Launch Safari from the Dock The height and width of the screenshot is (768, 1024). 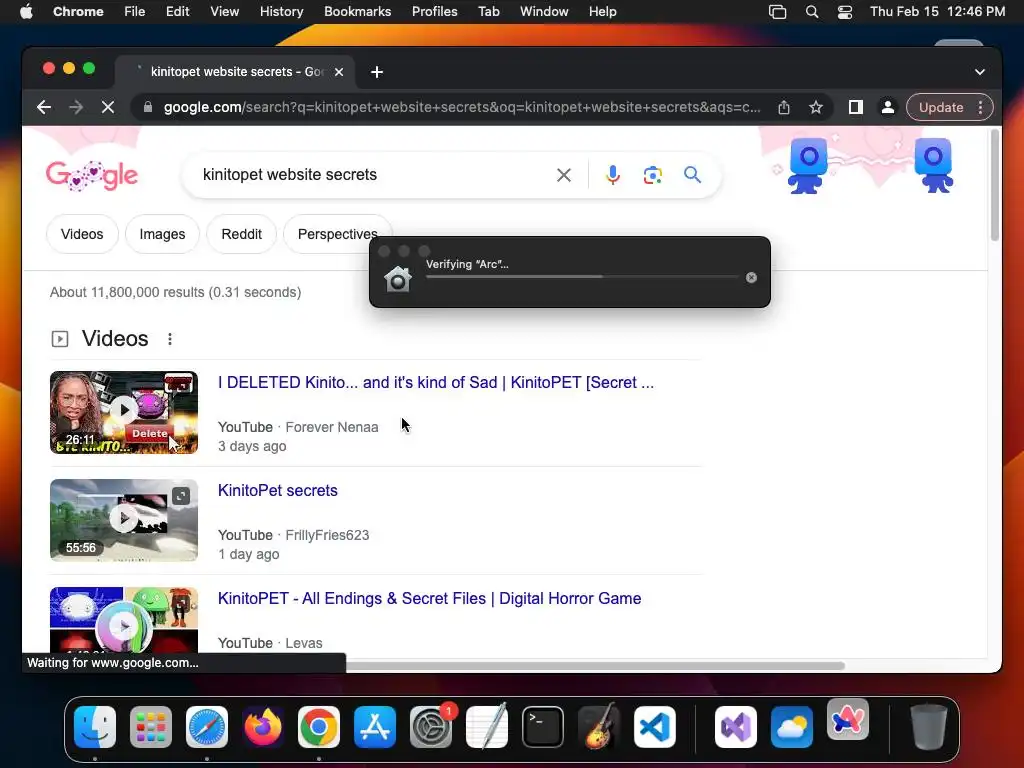tap(207, 727)
